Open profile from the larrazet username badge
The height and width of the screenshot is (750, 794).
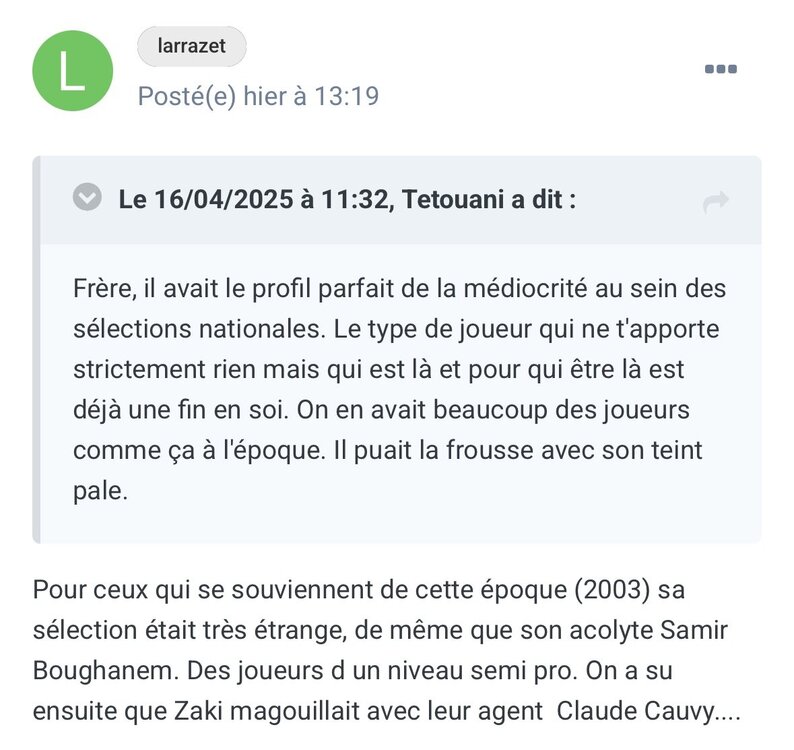pos(191,46)
